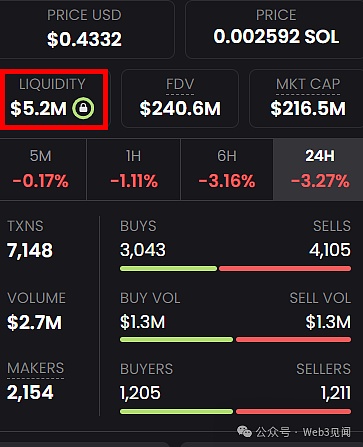Click the green BUYS progress bar

point(168,269)
